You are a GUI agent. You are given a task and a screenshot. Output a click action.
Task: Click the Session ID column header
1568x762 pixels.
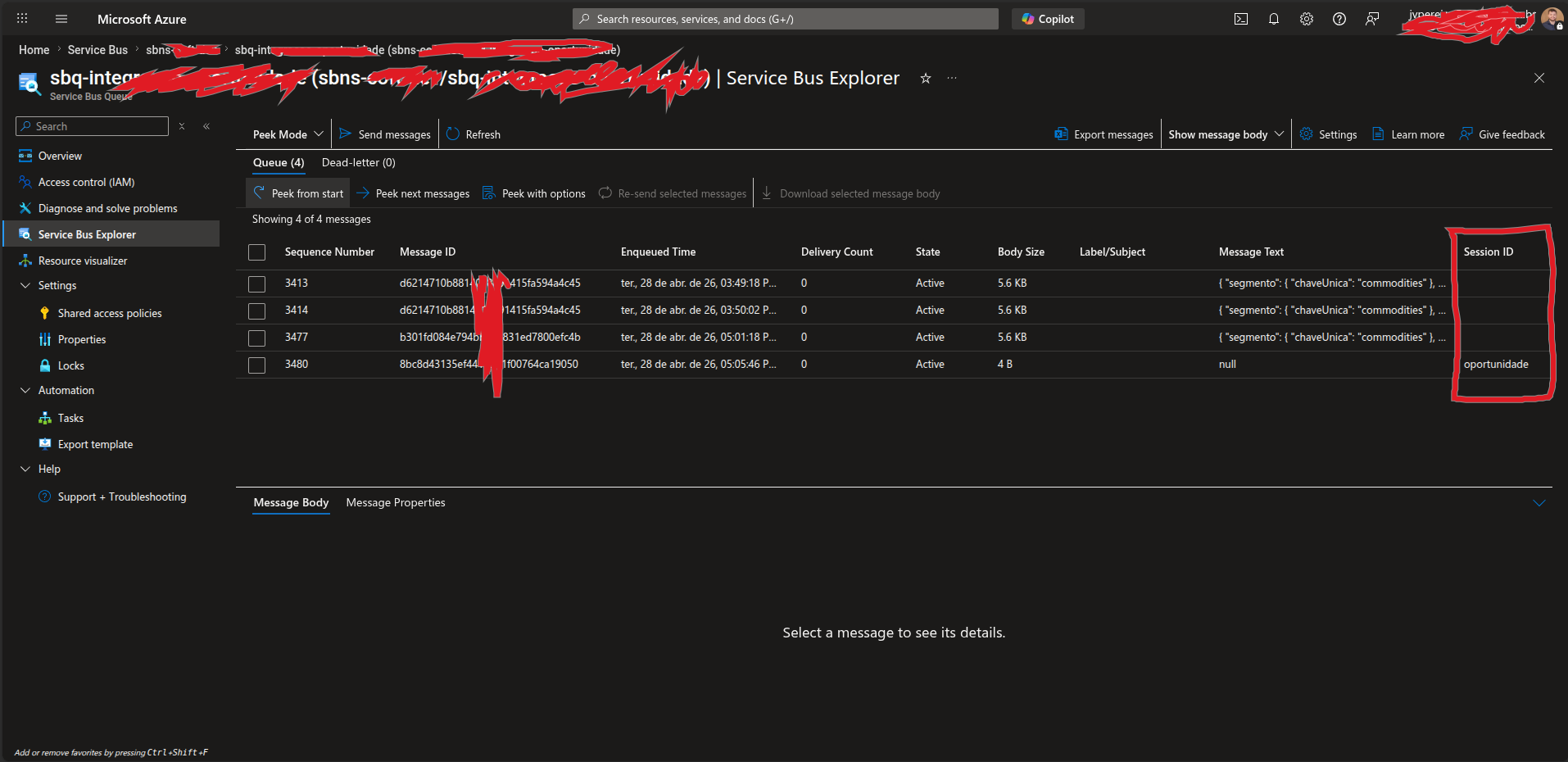click(1488, 252)
